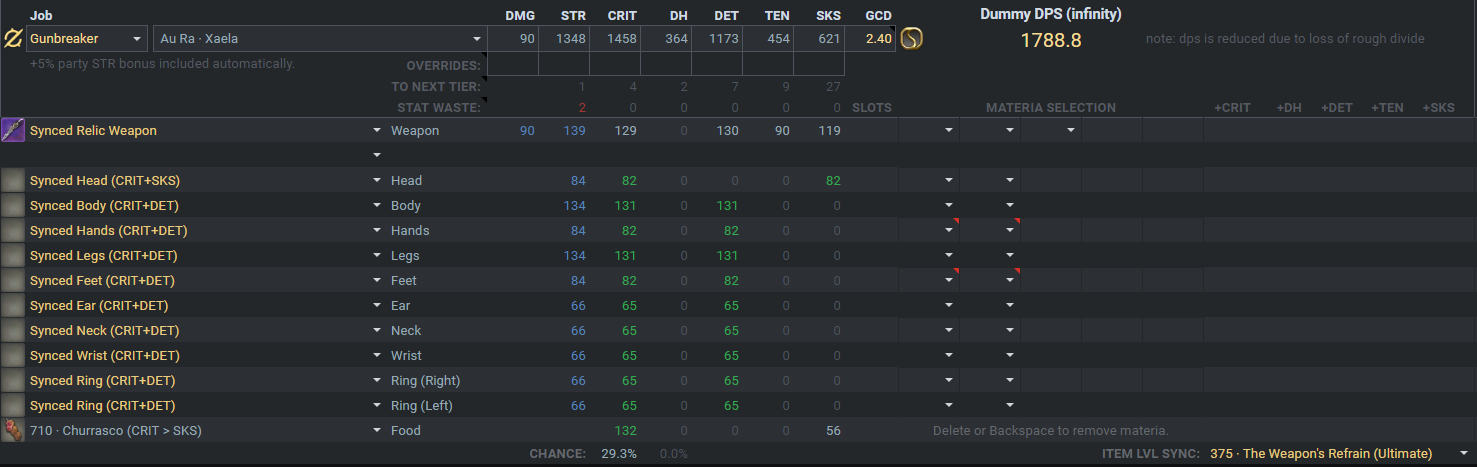Click the Synced Wrist gear slot icon

click(x=13, y=355)
